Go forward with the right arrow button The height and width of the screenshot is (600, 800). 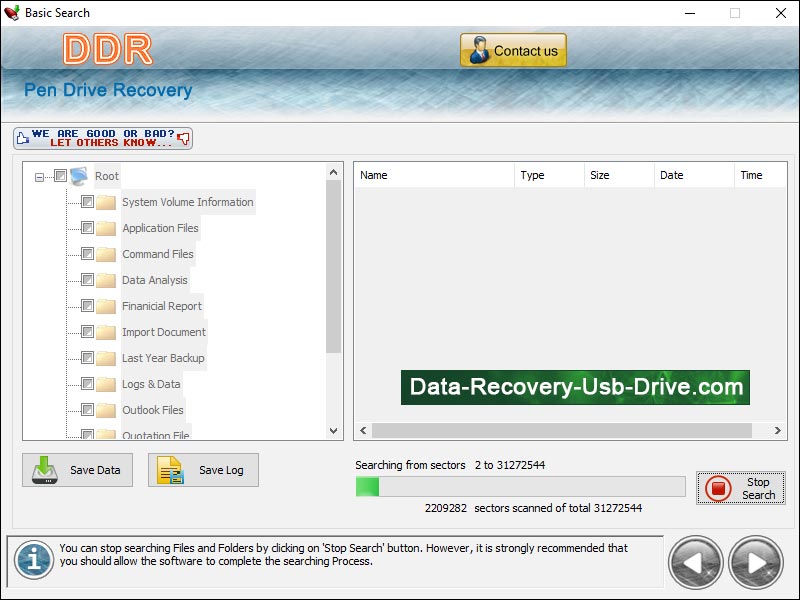756,563
